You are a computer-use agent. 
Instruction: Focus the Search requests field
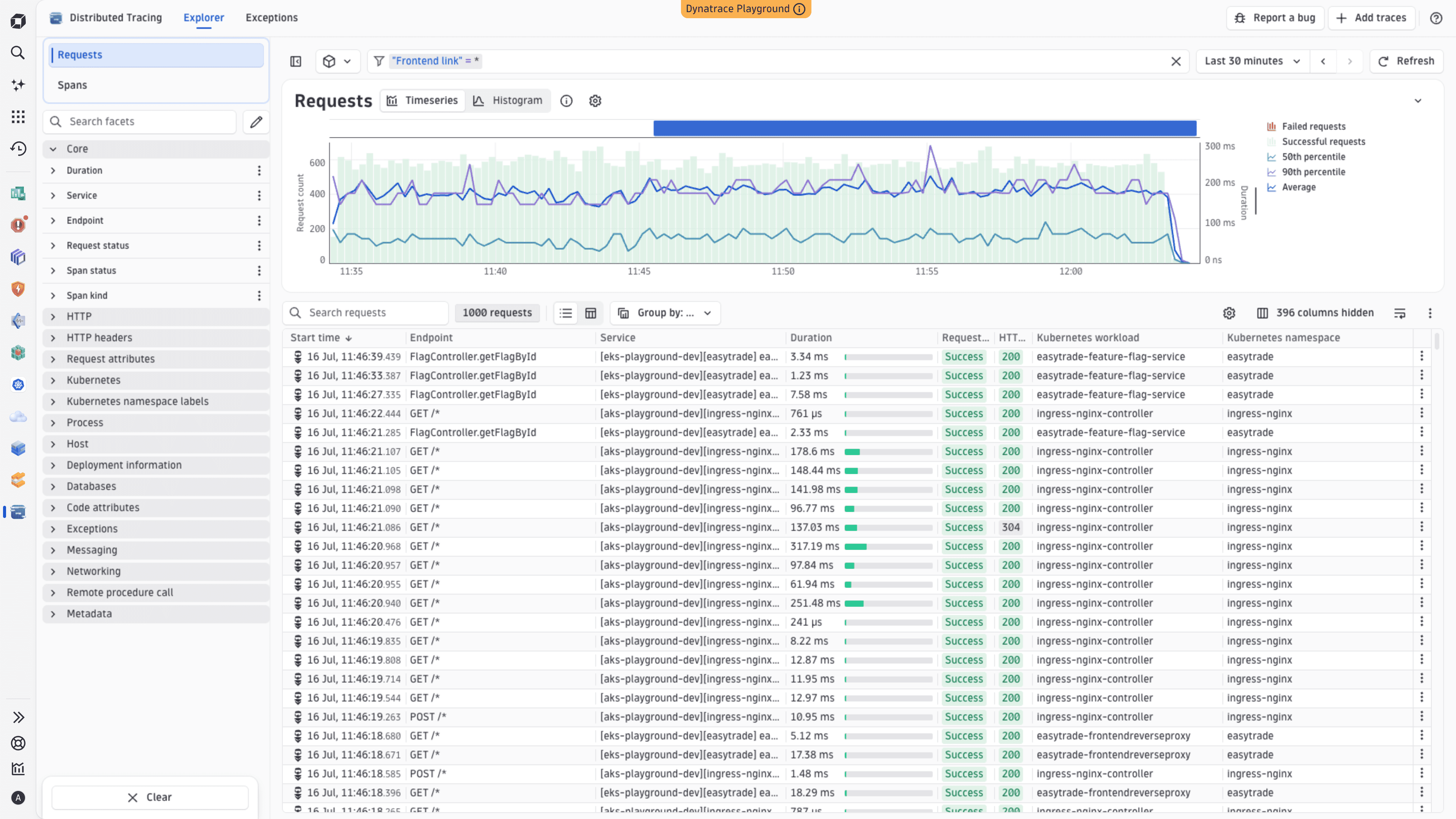(366, 313)
